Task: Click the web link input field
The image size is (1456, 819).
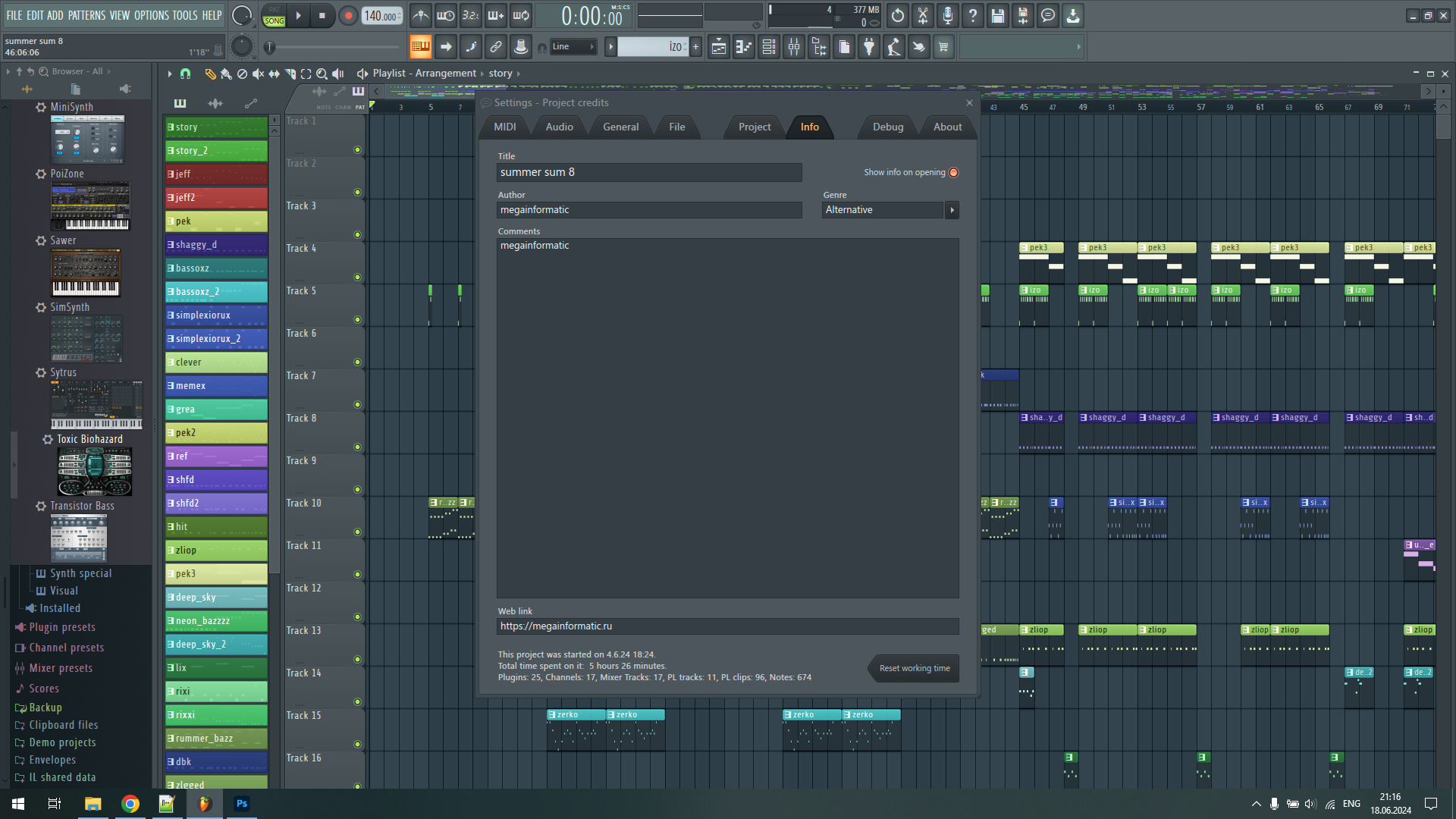Action: point(728,626)
